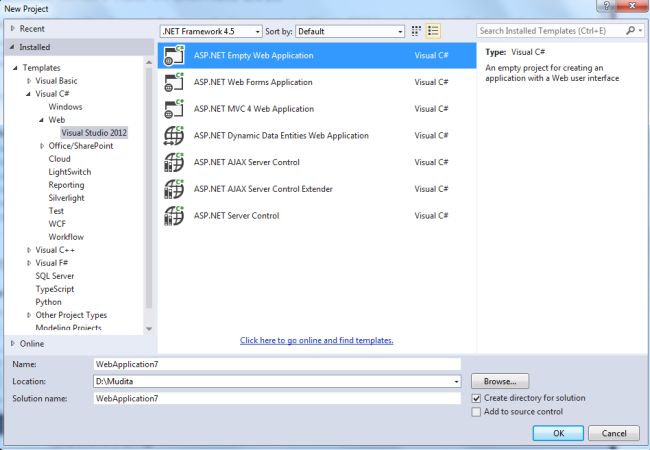Close the New Project dialog
Screen dimensions: 650x450
(632, 6)
